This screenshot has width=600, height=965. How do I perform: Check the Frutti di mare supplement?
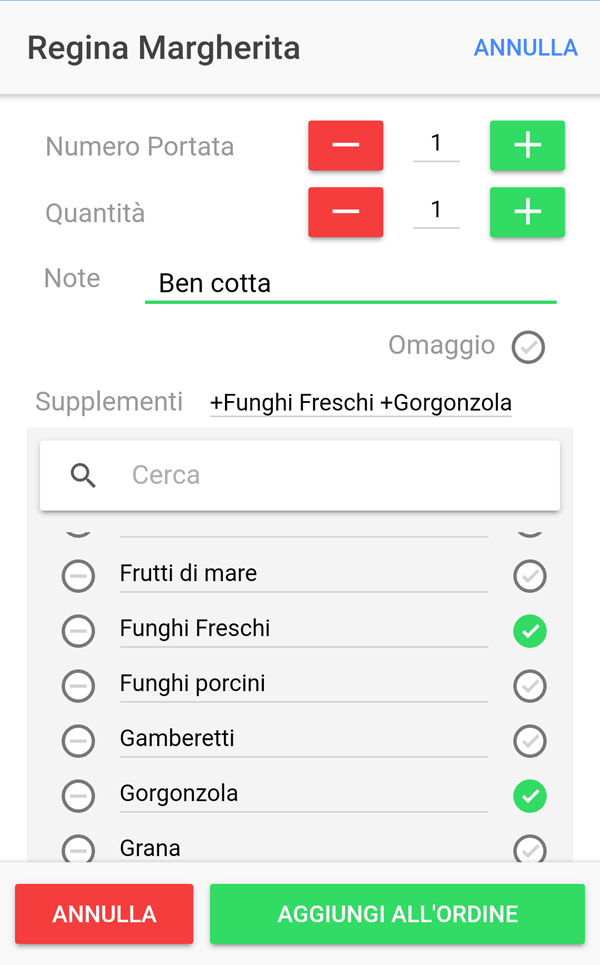(529, 576)
